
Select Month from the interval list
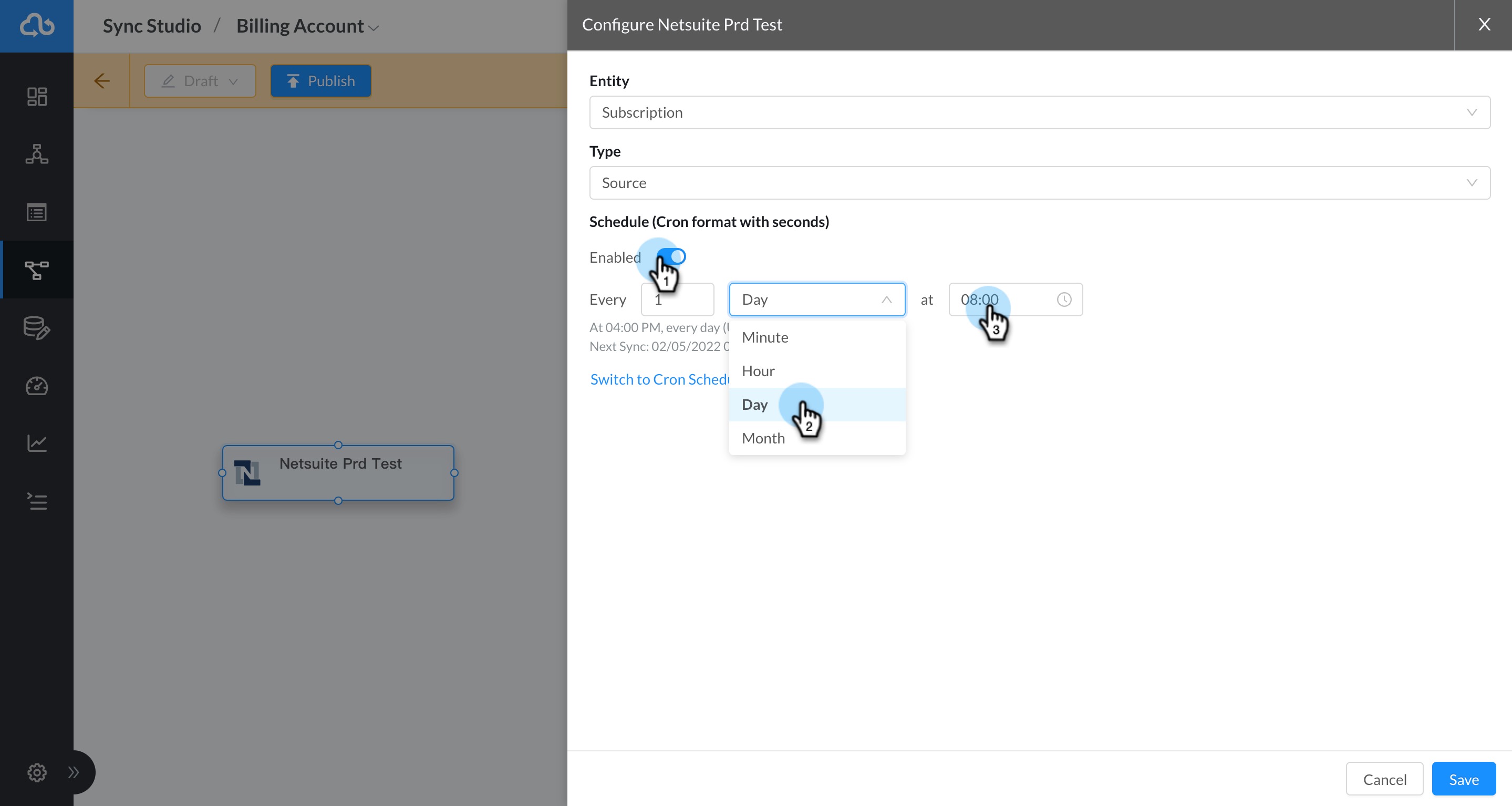817,438
